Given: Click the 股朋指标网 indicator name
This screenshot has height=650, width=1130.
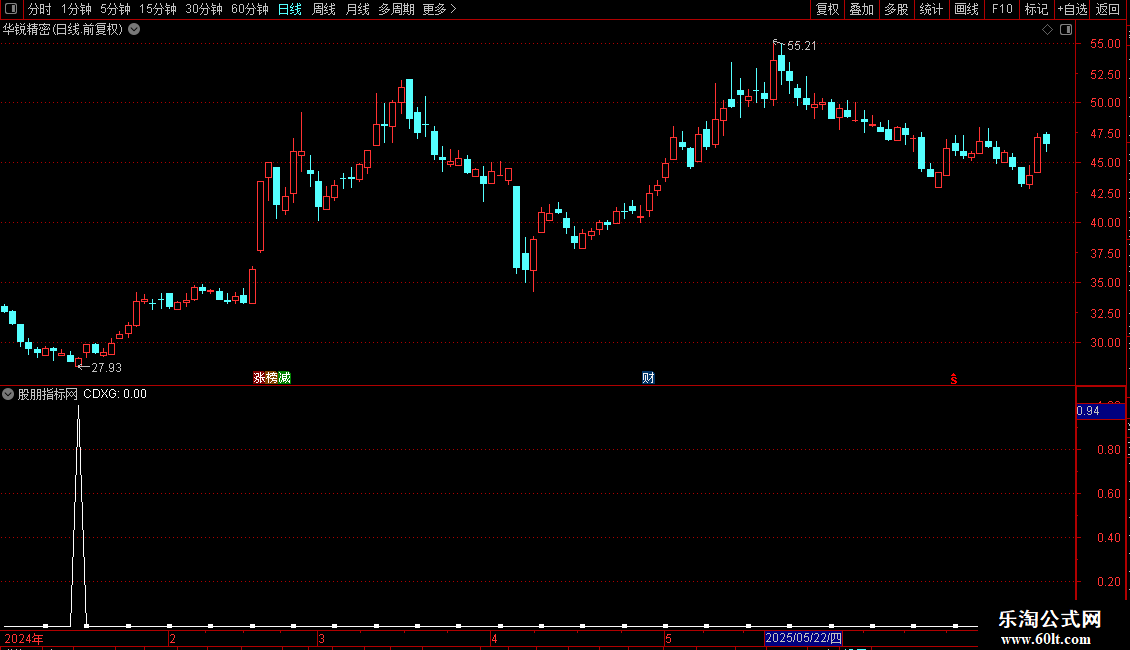Looking at the screenshot, I should point(48,394).
